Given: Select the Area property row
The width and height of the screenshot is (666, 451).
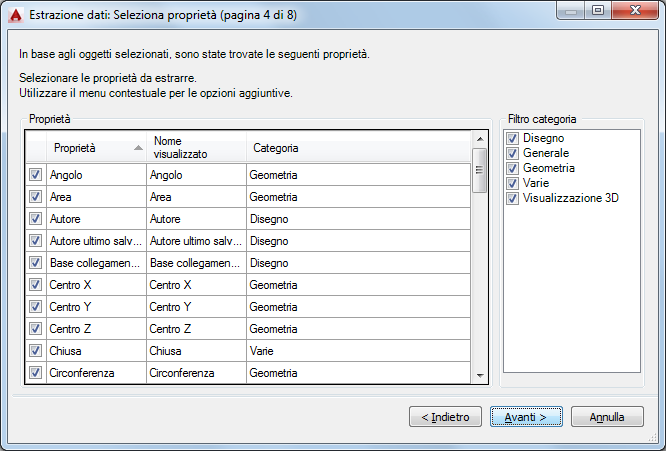Looking at the screenshot, I should tap(95, 197).
